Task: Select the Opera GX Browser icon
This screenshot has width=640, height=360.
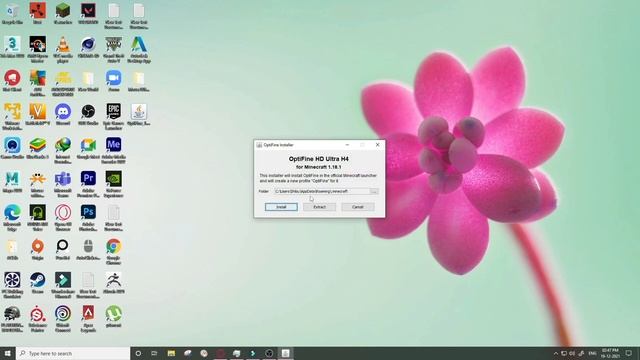Action: click(x=63, y=218)
